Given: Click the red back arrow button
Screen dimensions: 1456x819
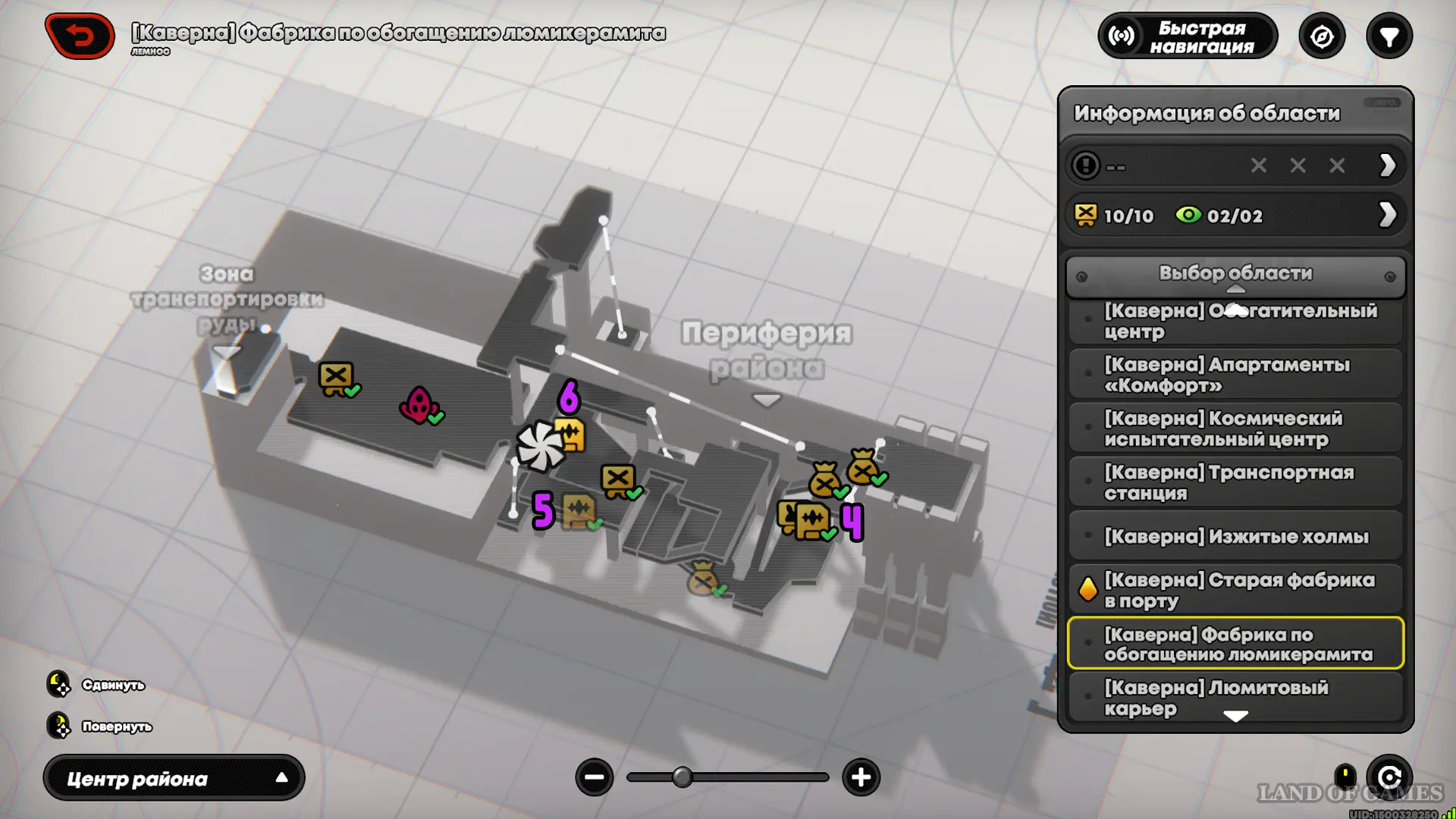Looking at the screenshot, I should tap(80, 36).
